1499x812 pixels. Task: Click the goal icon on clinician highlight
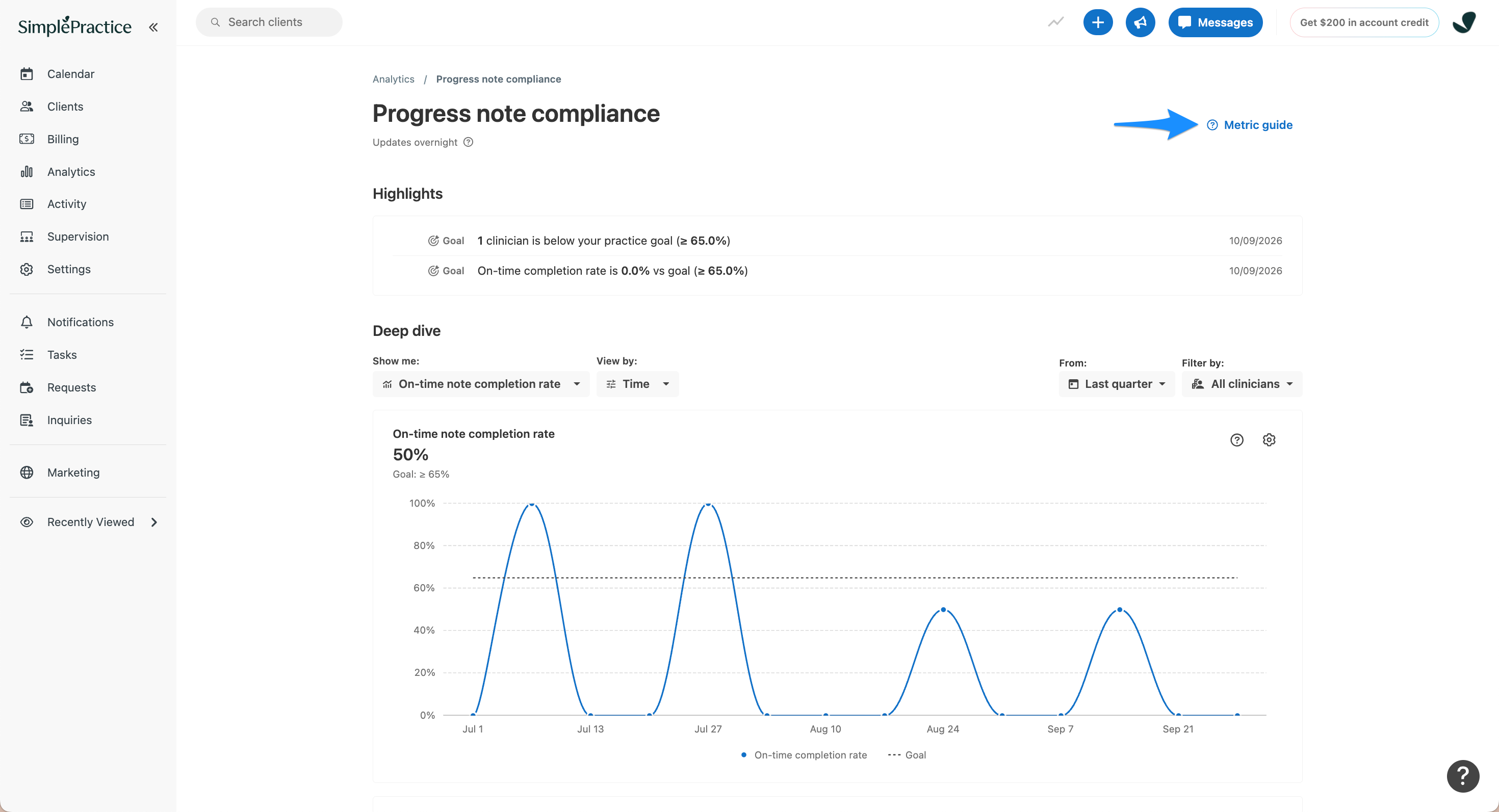point(433,240)
